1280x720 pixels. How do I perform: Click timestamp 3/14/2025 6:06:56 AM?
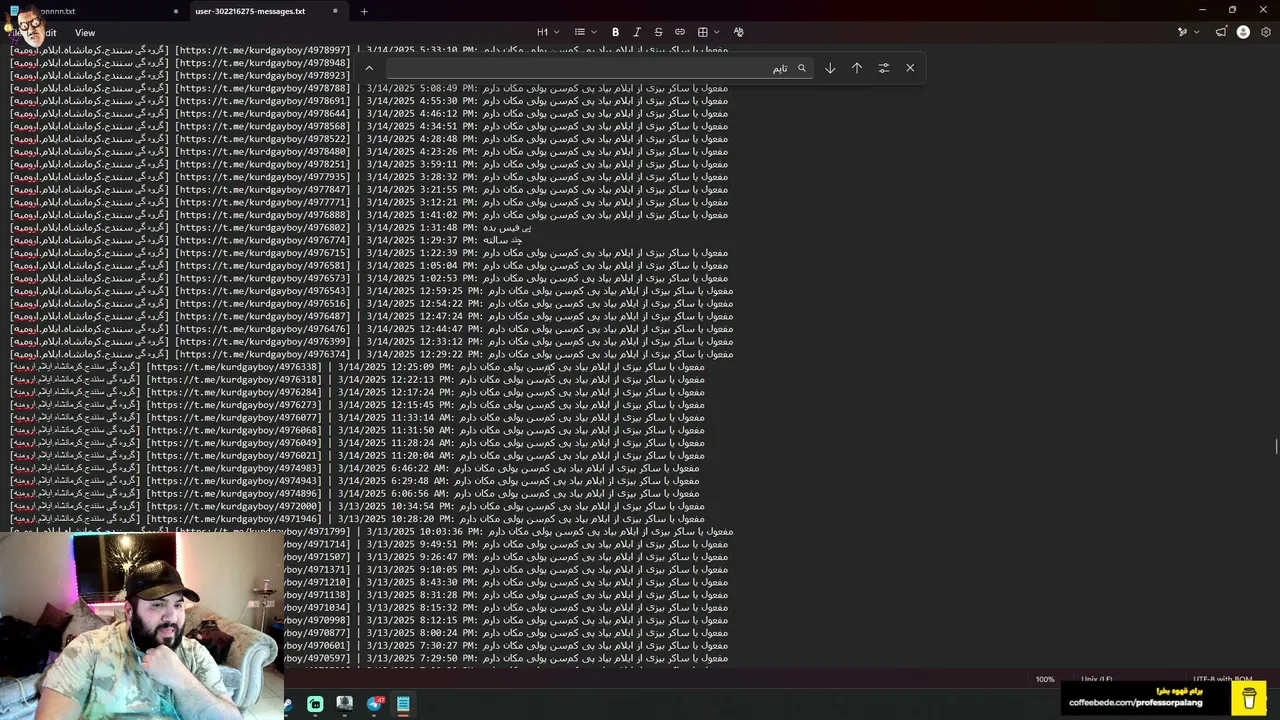tap(394, 493)
